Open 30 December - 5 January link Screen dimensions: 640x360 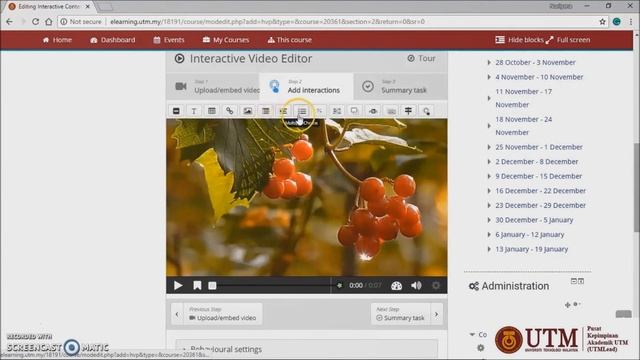pyautogui.click(x=534, y=220)
